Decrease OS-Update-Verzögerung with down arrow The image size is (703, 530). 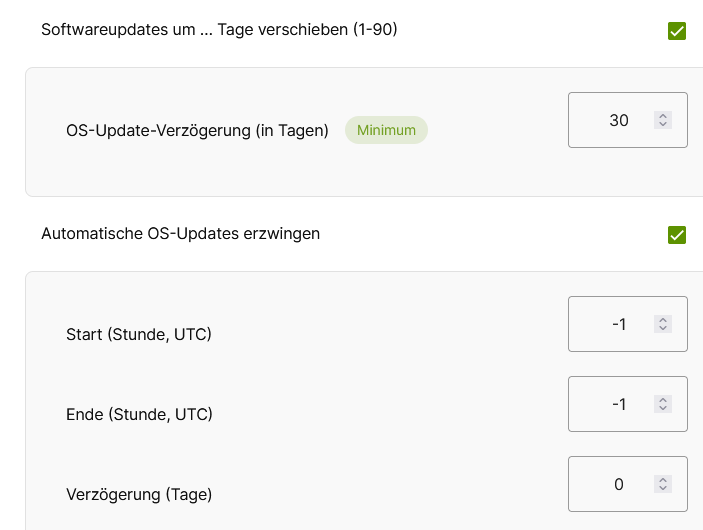(663, 124)
